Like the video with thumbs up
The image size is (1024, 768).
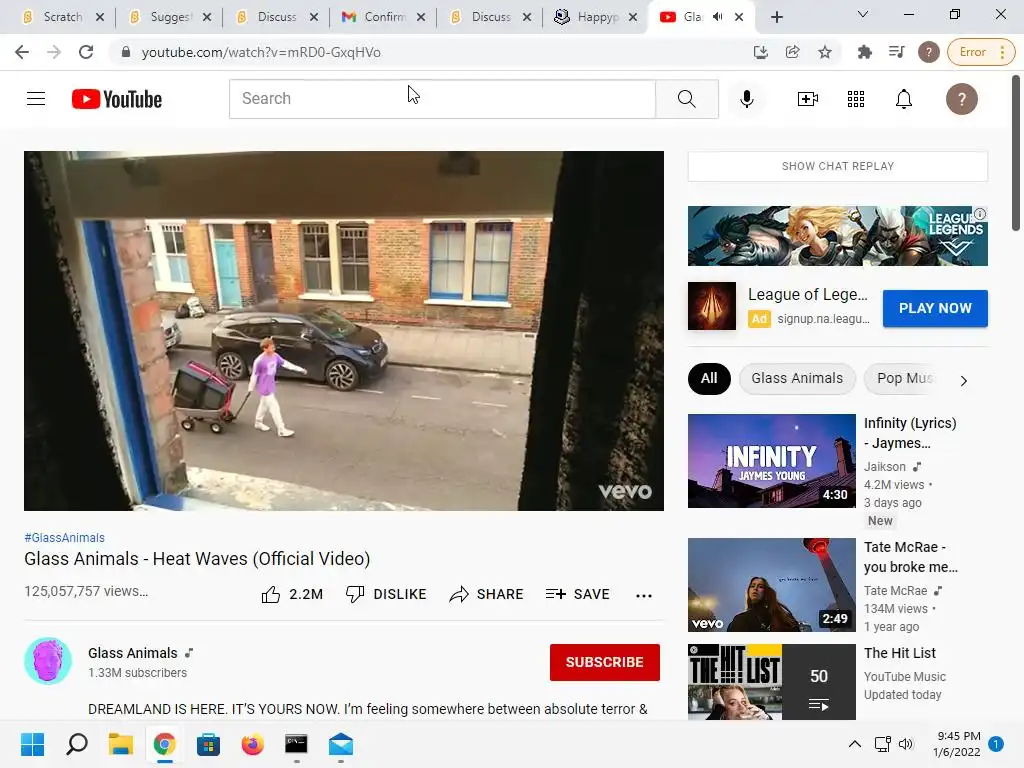(x=292, y=594)
